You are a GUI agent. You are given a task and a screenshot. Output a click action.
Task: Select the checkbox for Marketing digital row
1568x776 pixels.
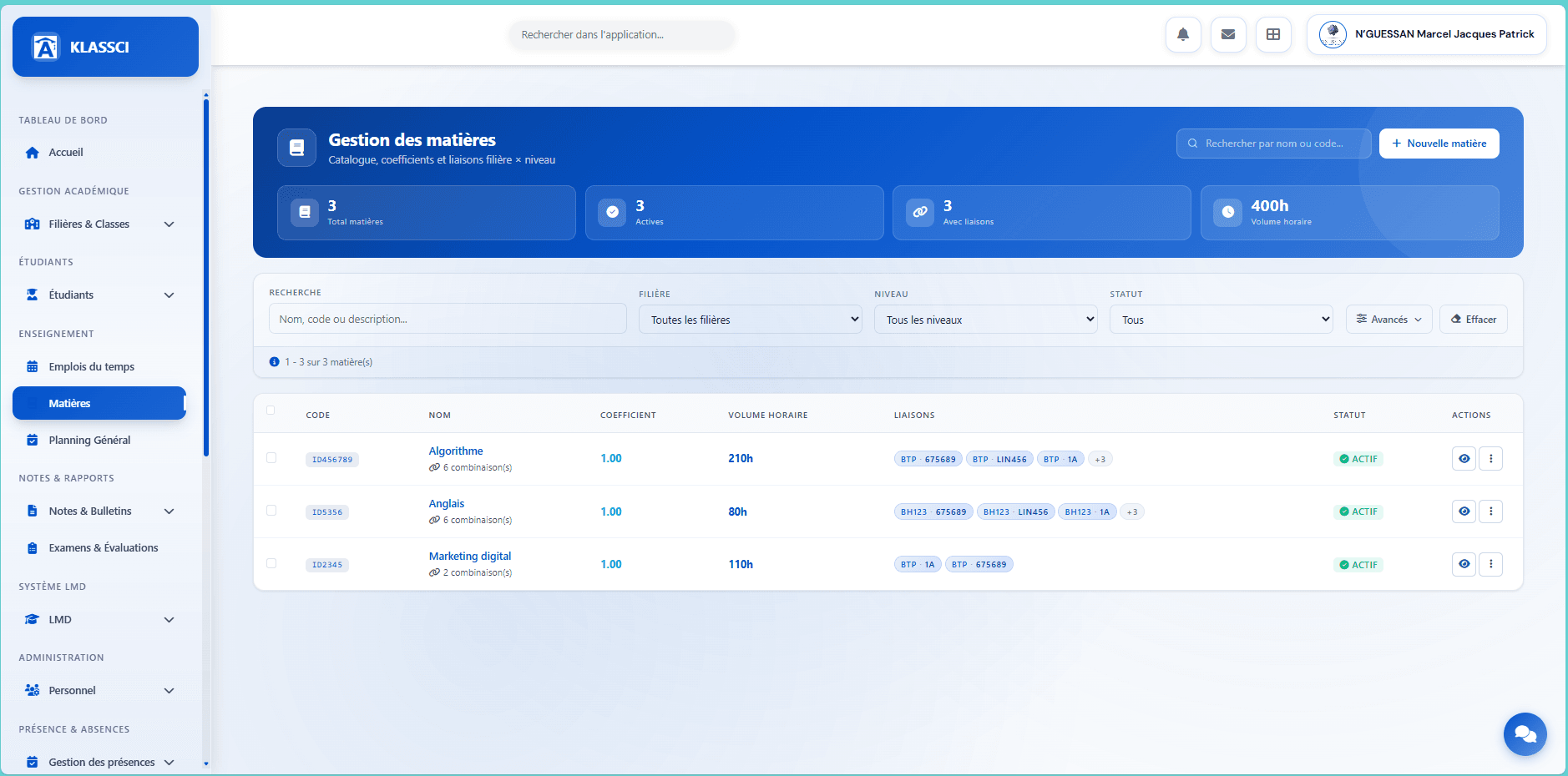(x=271, y=563)
